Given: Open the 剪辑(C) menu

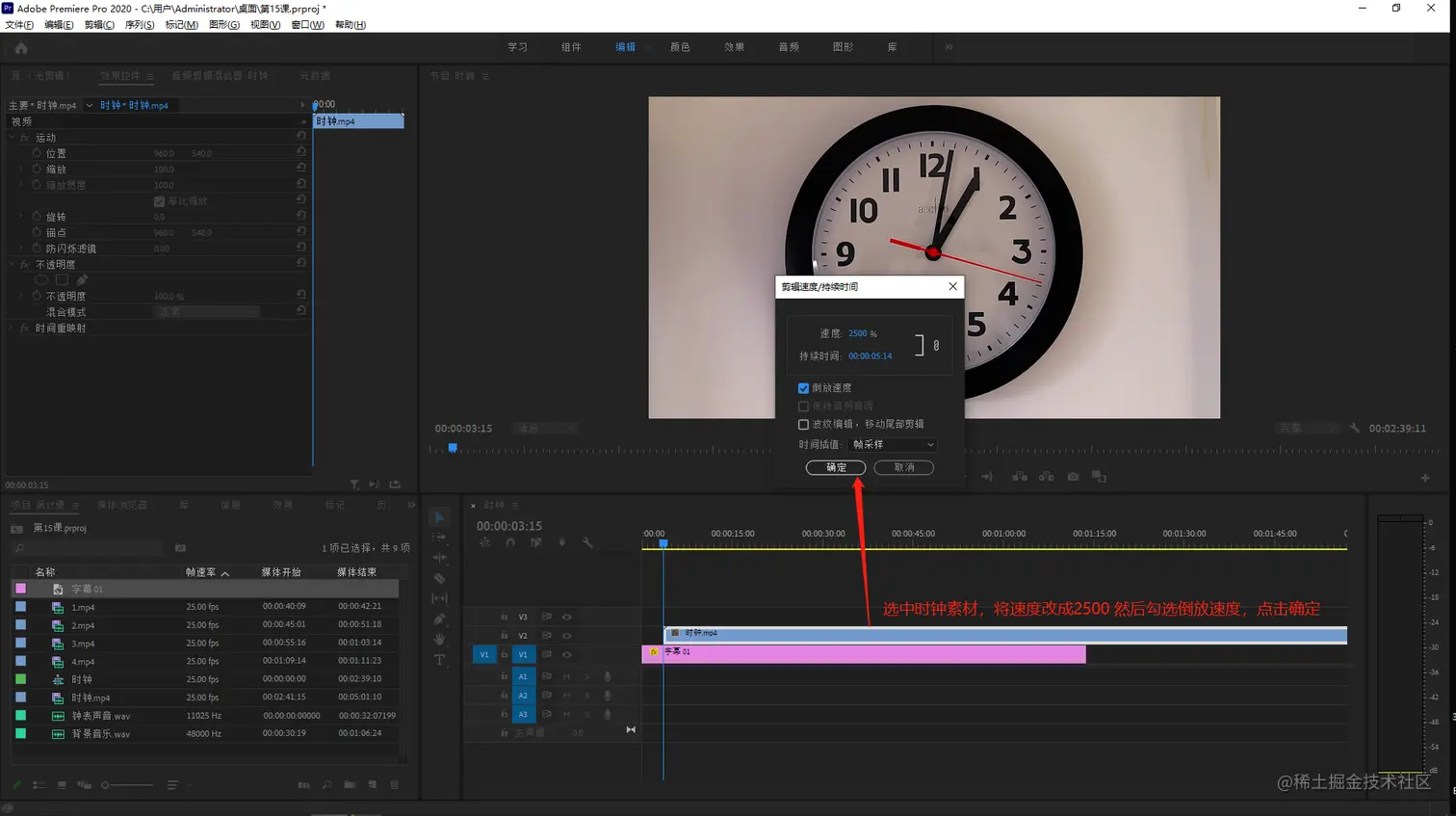Looking at the screenshot, I should [99, 25].
